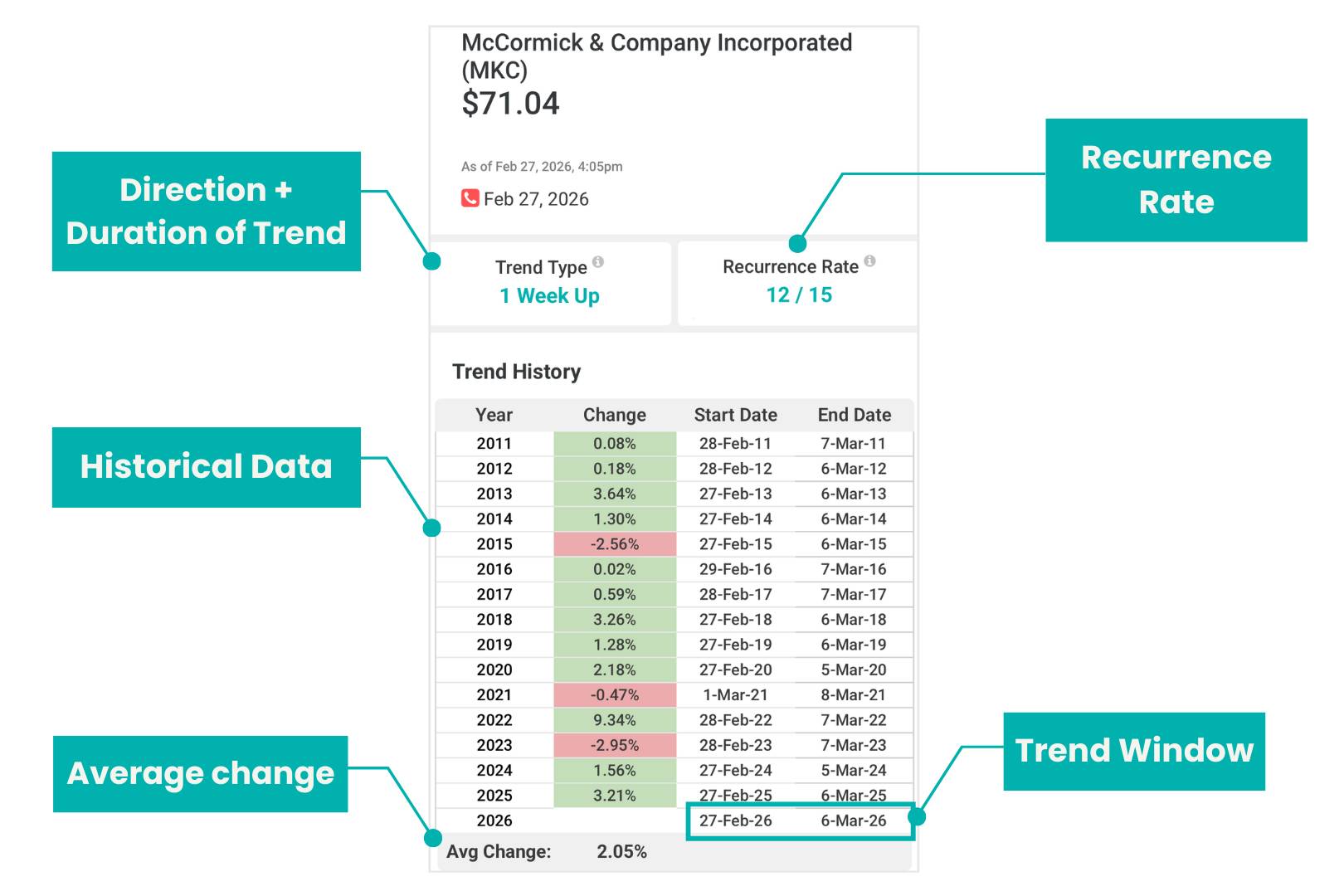Viewport: 1344px width, 896px height.
Task: Click the Direction + Duration of Trend label
Action: click(206, 212)
